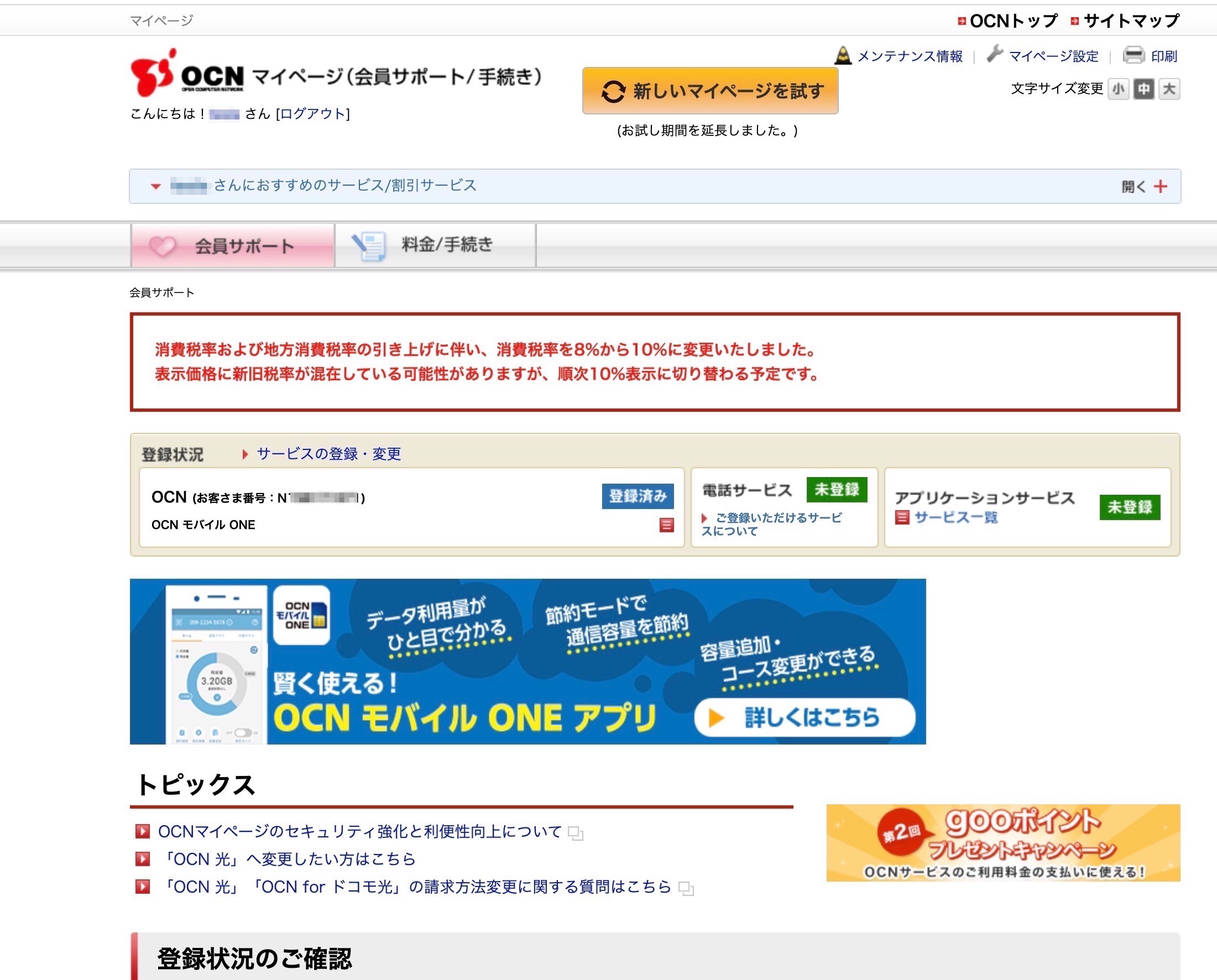Set text size to large 大
Image resolution: width=1217 pixels, height=980 pixels.
(x=1169, y=89)
